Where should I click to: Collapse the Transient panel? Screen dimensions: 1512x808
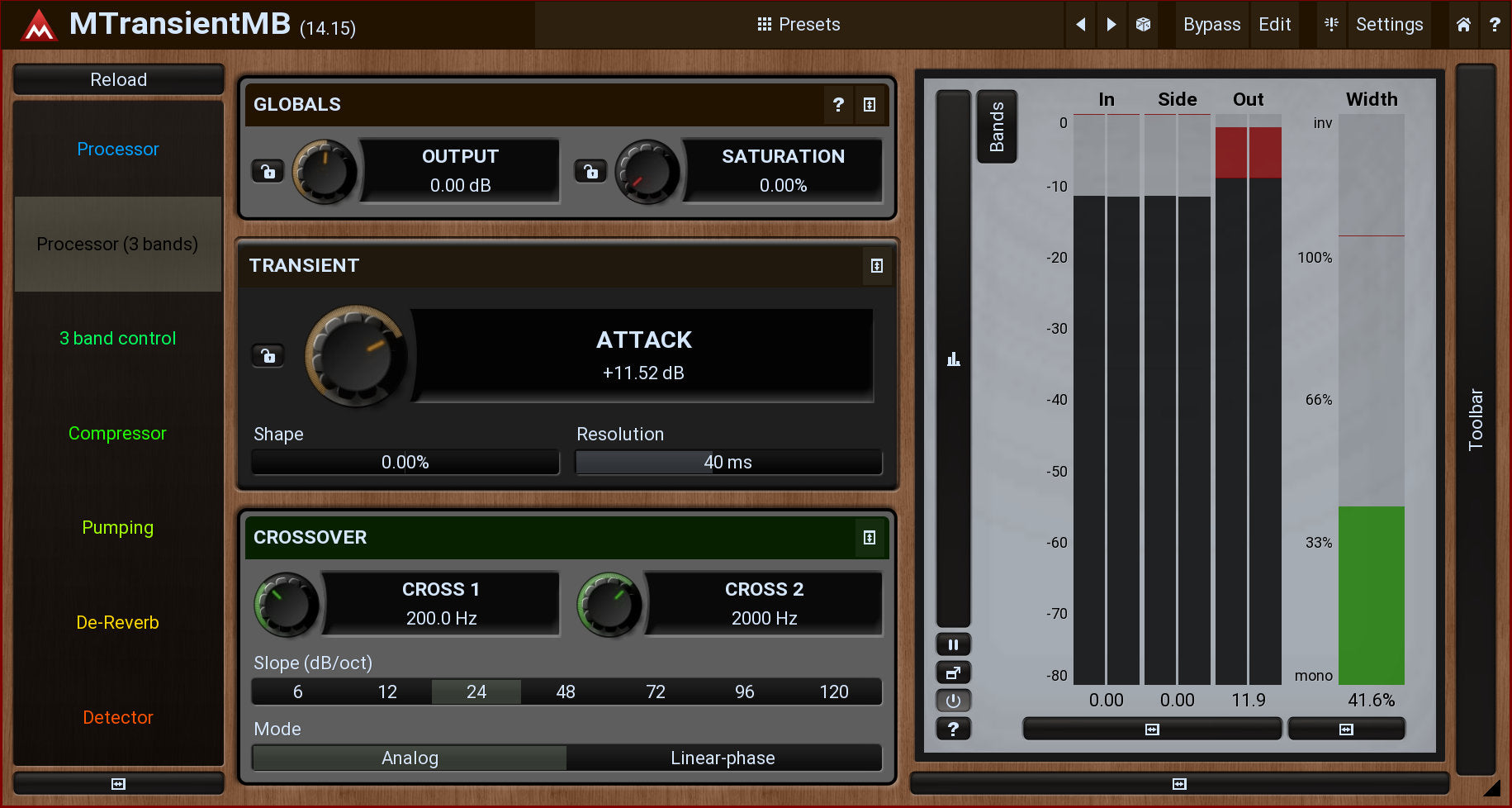[x=876, y=266]
